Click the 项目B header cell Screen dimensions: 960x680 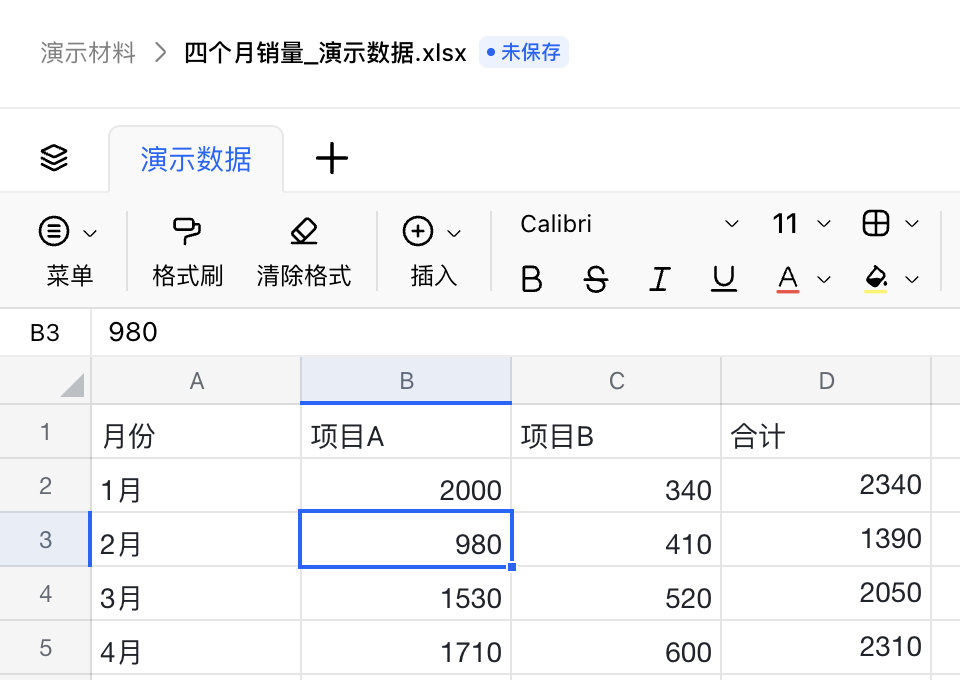[x=617, y=432]
